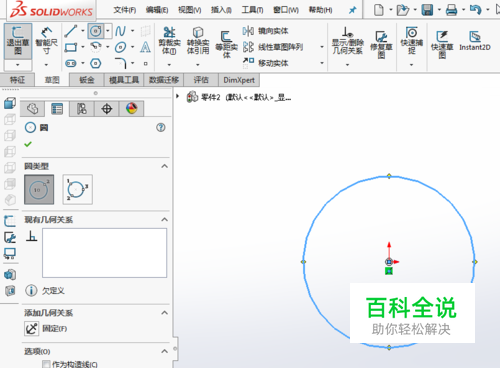
Task: Pin the menu bar
Action: pyautogui.click(x=352, y=10)
